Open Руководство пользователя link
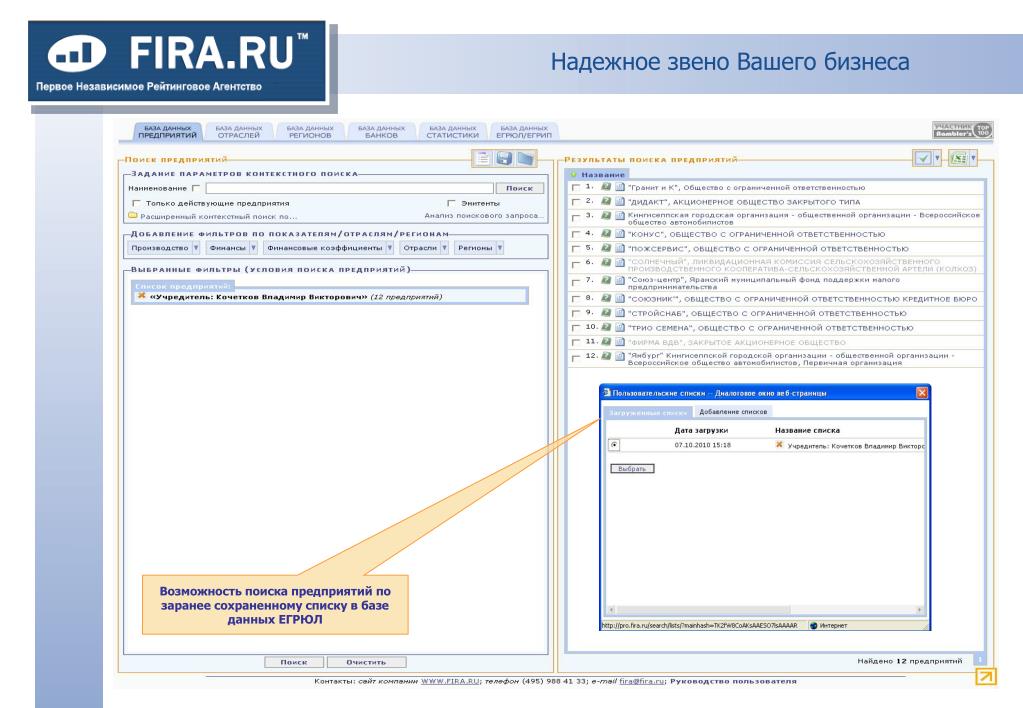 tap(733, 681)
